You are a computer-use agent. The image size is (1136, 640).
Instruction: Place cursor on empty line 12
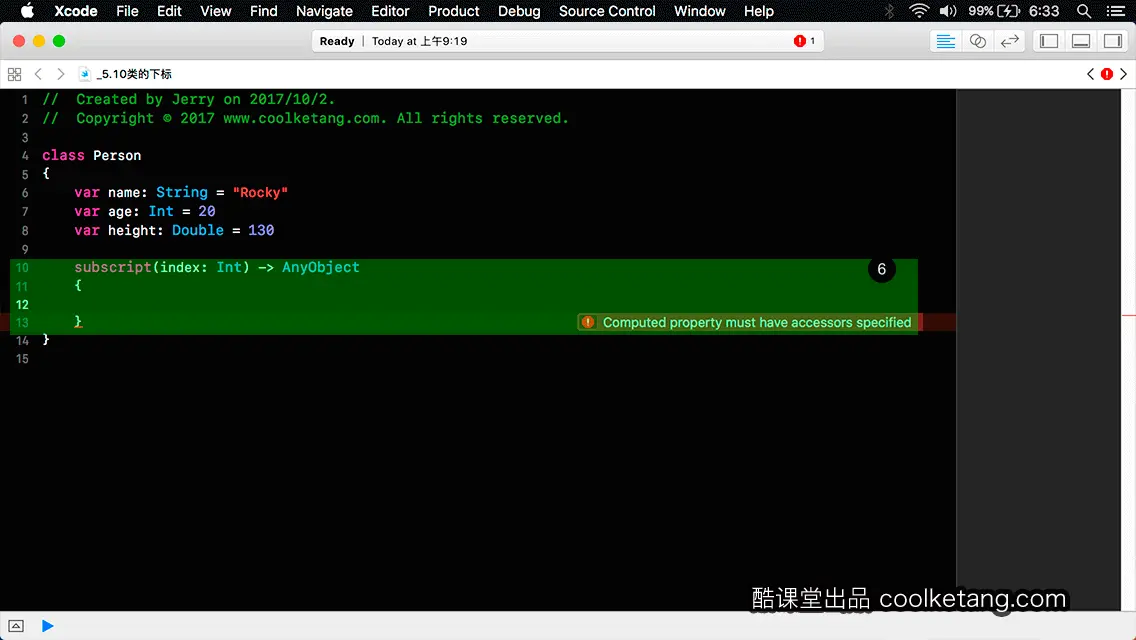(464, 304)
